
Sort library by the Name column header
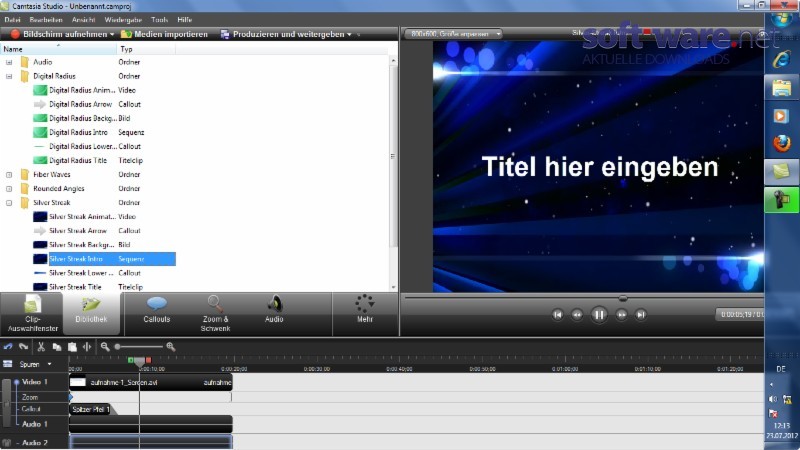click(58, 49)
